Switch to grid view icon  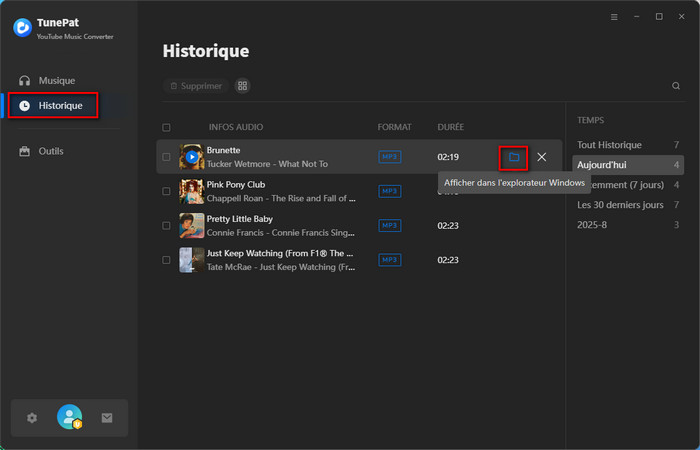click(x=242, y=86)
